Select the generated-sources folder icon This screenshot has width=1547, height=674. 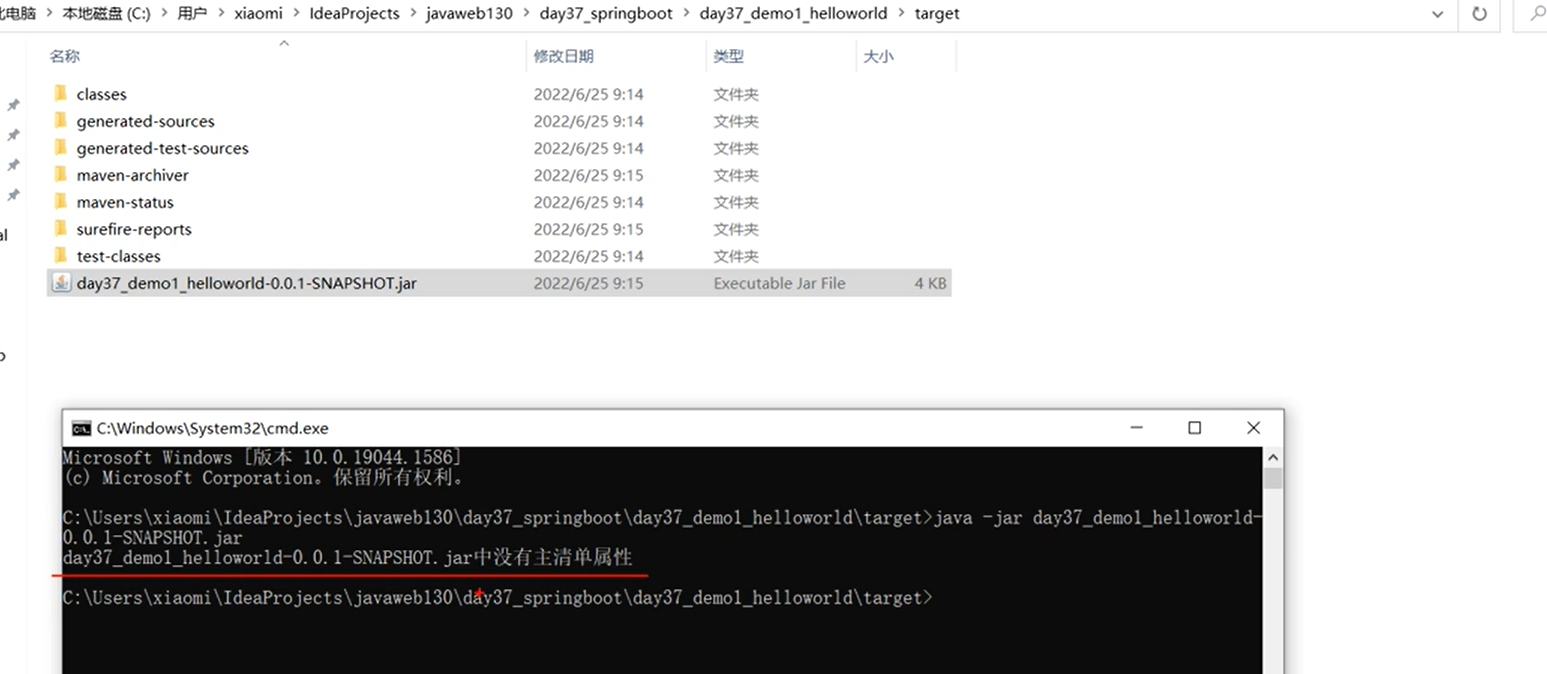pyautogui.click(x=60, y=121)
